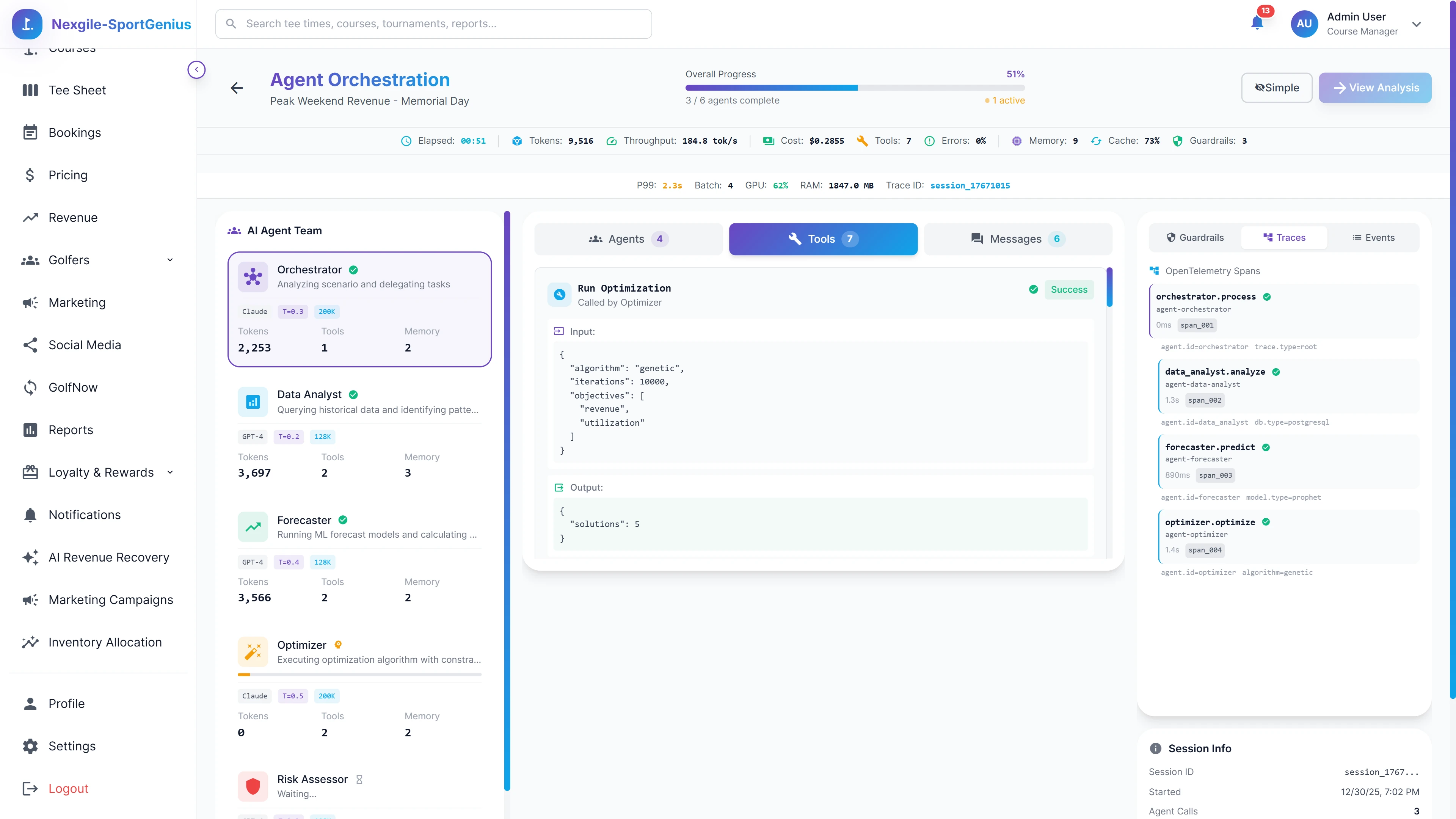The image size is (1456, 819).
Task: Open the Agents tab showing 4 agents
Action: [628, 238]
